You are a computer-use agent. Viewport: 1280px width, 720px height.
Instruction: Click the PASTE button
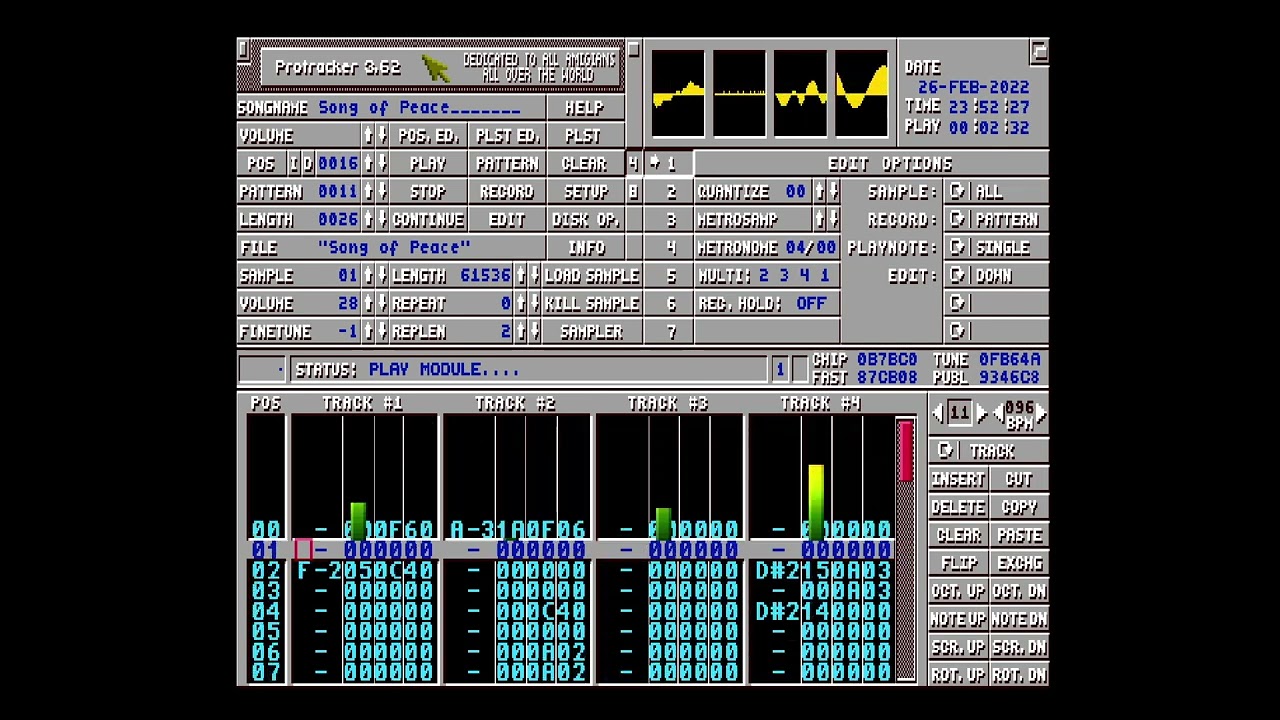point(1019,536)
